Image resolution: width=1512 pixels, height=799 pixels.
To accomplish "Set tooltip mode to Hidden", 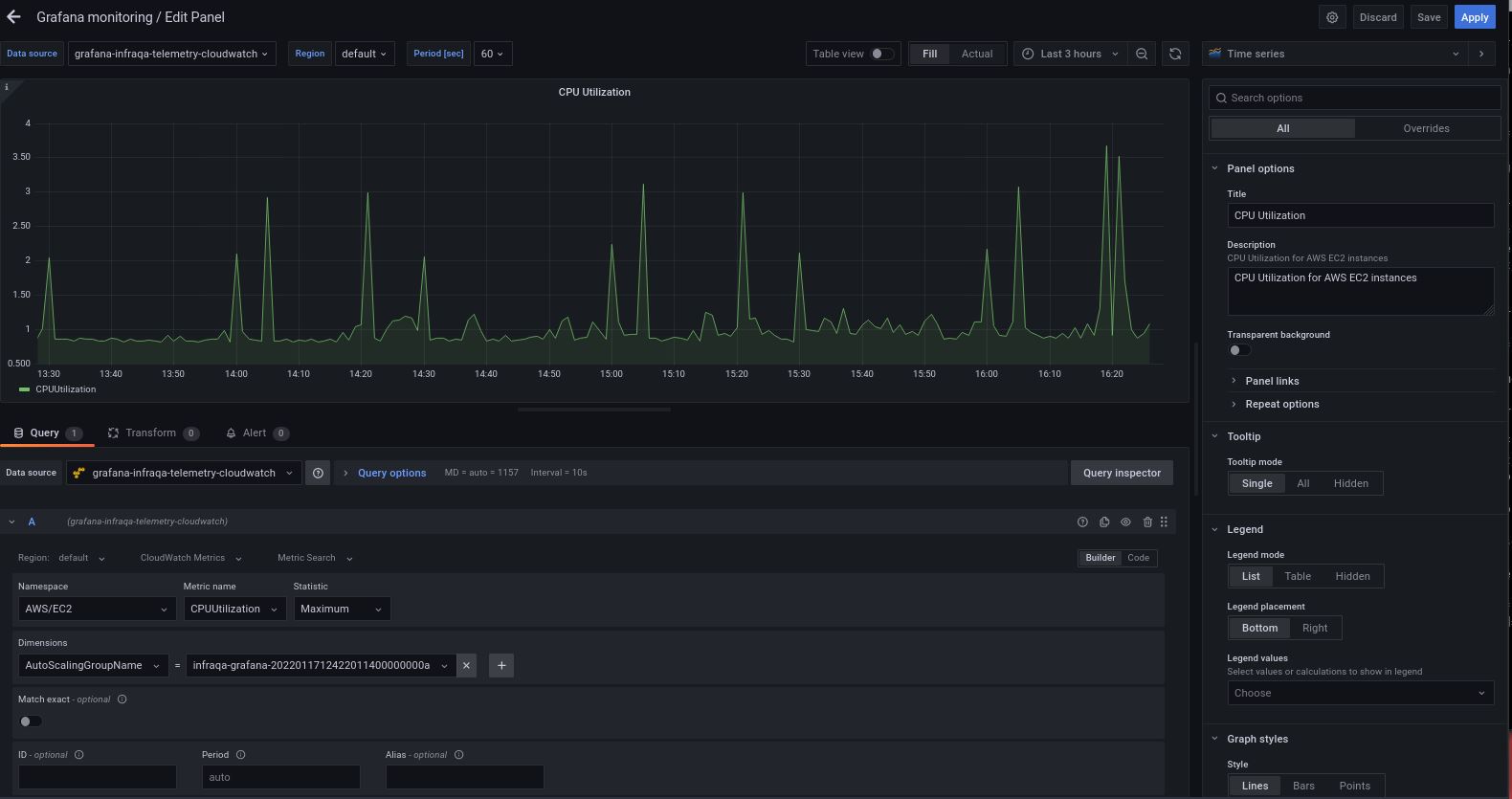I will click(x=1350, y=483).
